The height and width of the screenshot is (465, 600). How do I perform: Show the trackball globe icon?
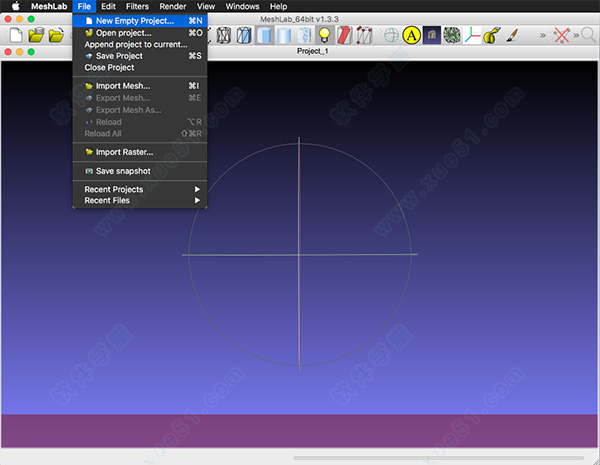pyautogui.click(x=391, y=35)
